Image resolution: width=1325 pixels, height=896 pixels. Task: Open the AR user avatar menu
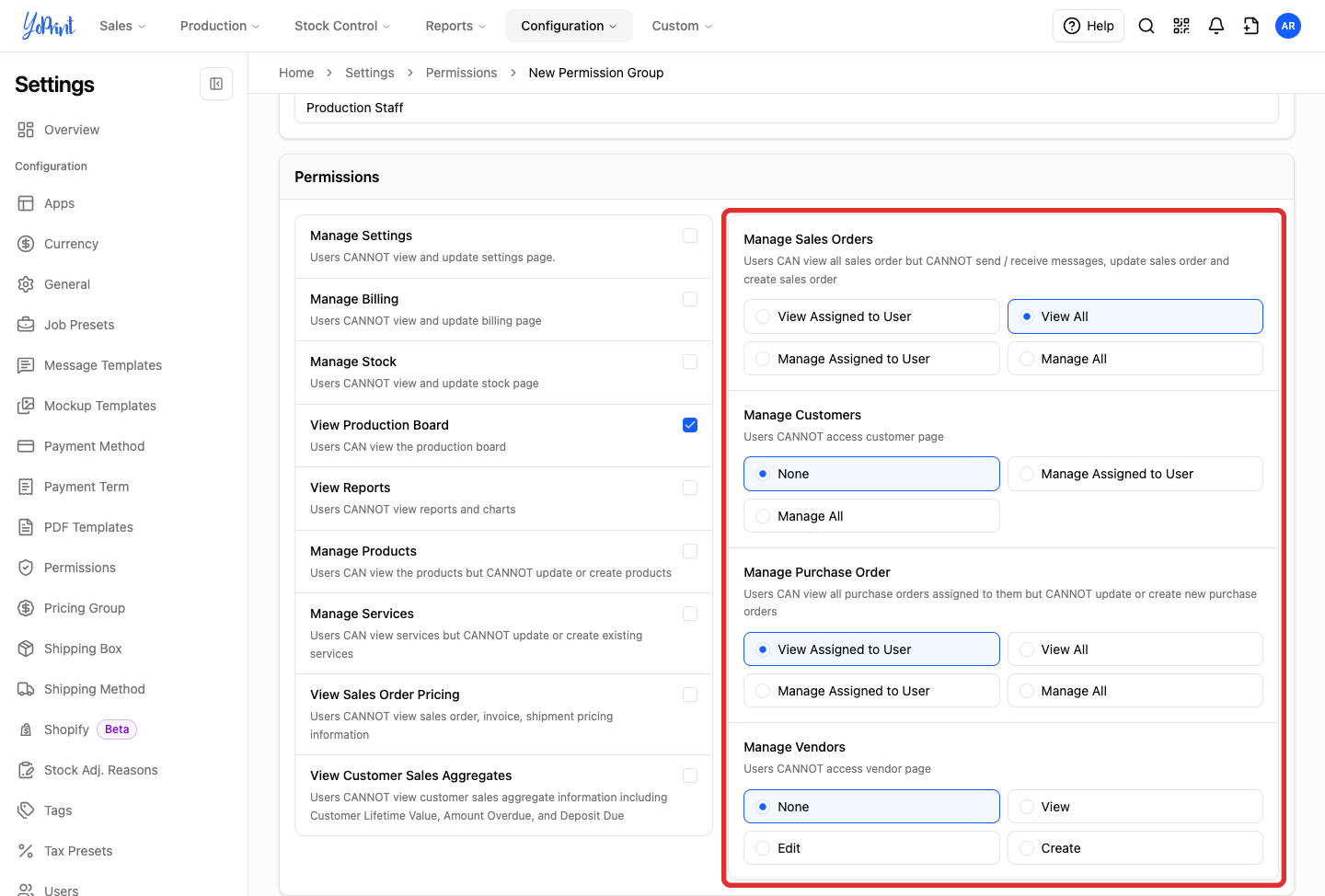coord(1288,26)
